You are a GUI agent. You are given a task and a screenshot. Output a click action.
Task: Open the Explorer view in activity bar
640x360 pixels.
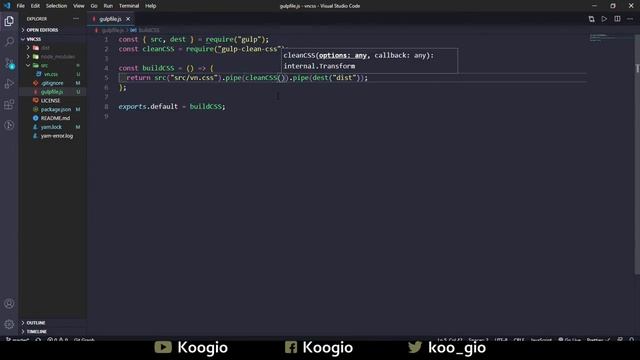pyautogui.click(x=9, y=21)
